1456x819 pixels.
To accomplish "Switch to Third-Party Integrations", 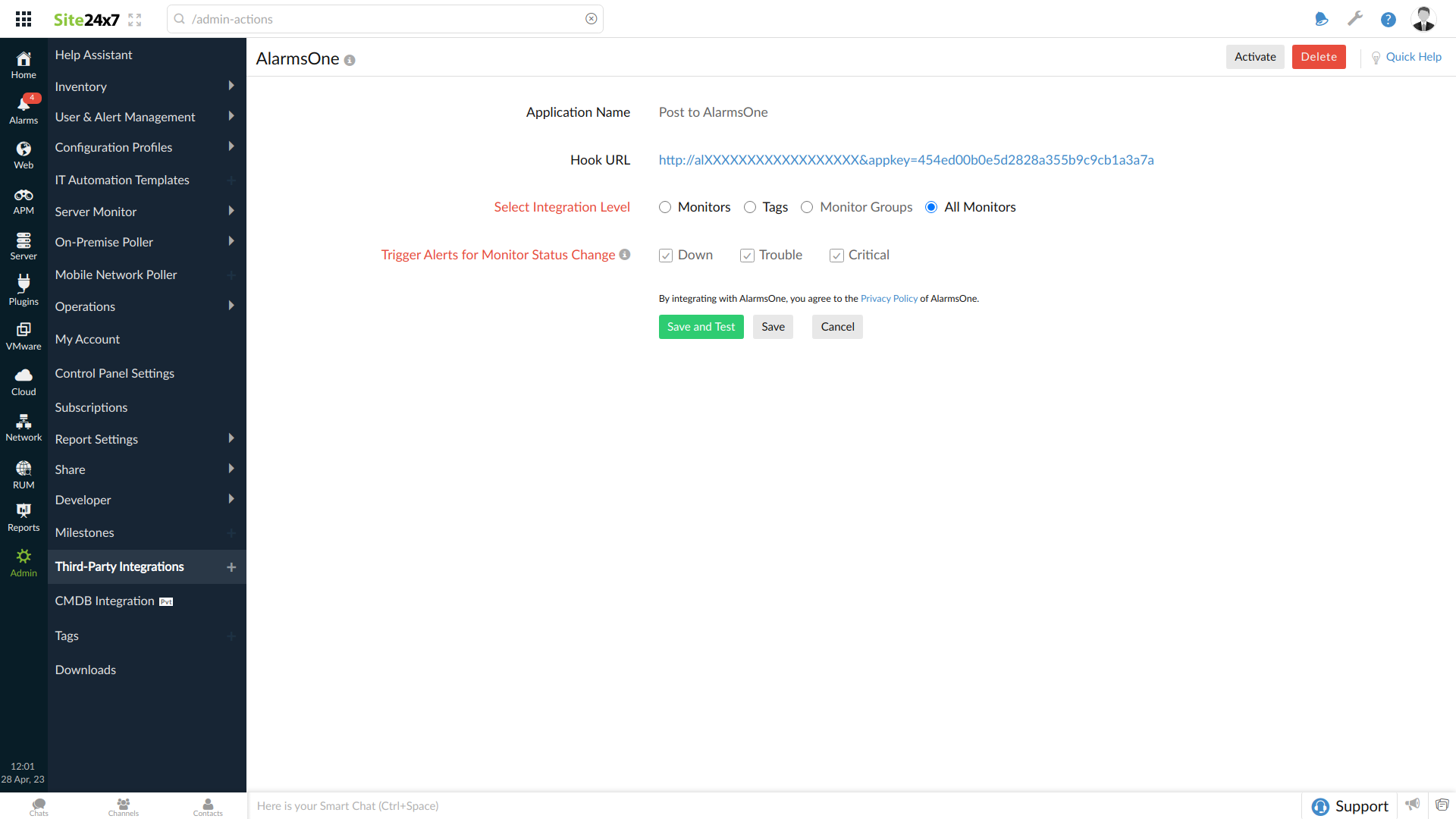I will click(120, 566).
